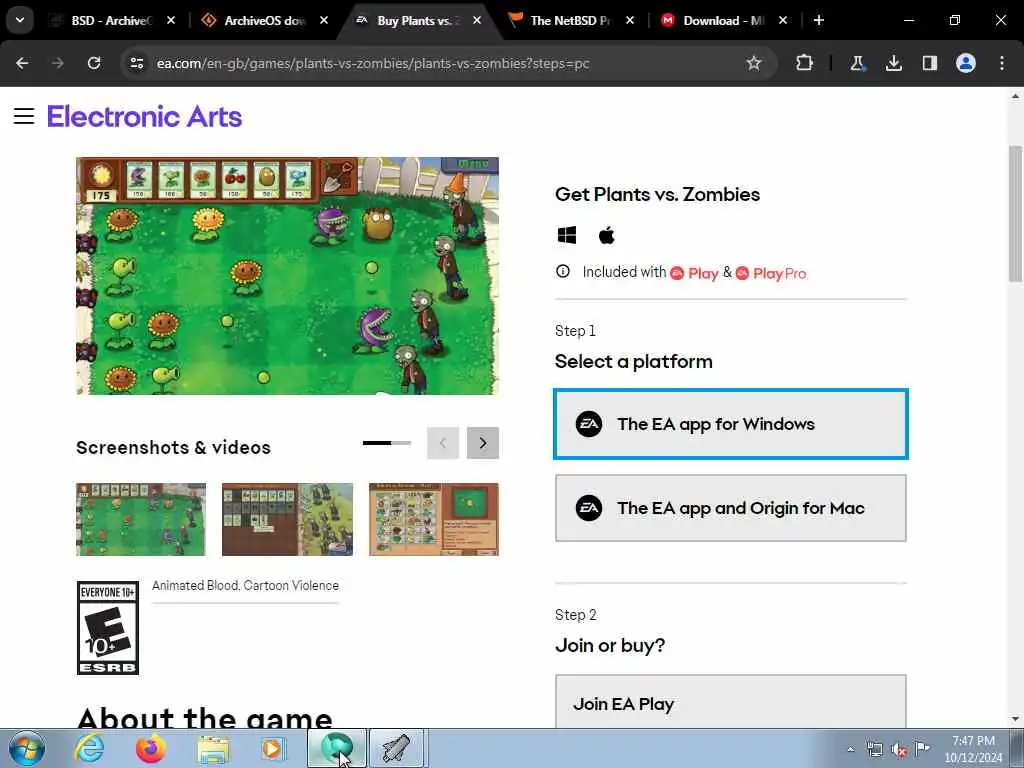Click the Windows platform logo icon

click(x=567, y=235)
